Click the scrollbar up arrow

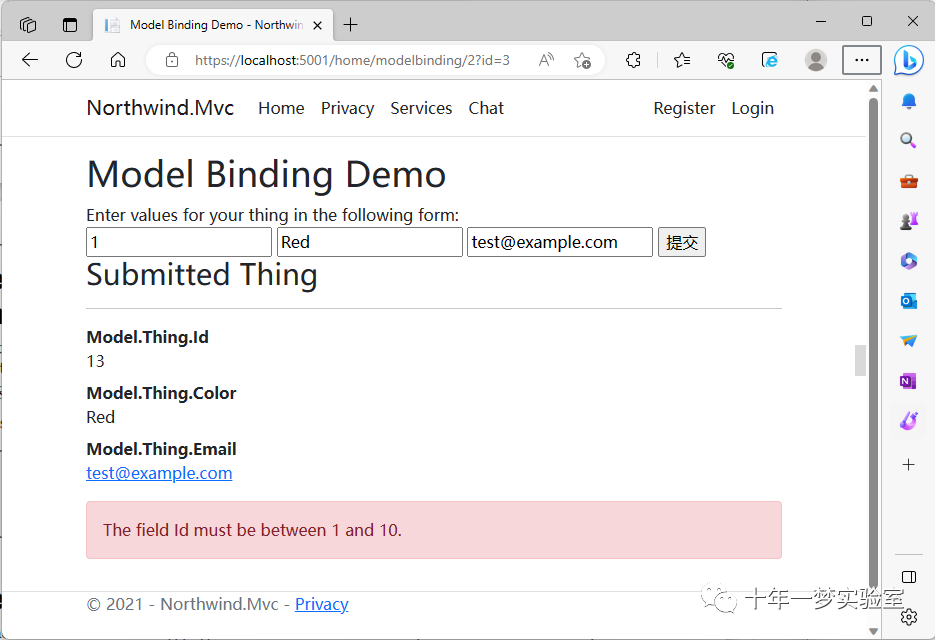click(874, 89)
